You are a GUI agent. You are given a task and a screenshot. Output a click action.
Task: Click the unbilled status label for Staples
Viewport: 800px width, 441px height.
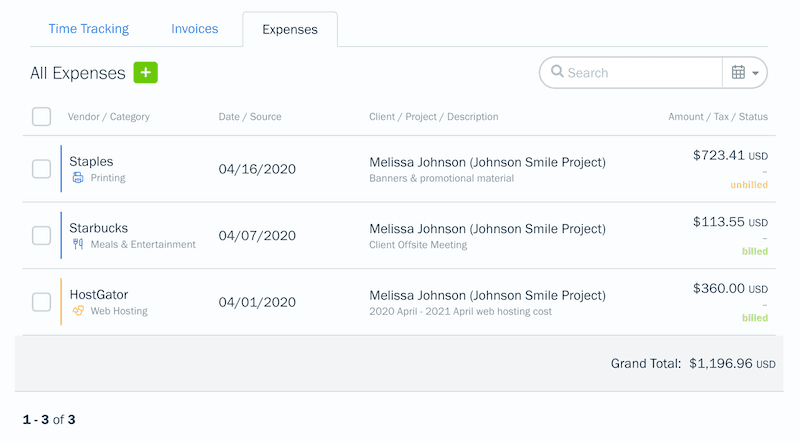[748, 185]
